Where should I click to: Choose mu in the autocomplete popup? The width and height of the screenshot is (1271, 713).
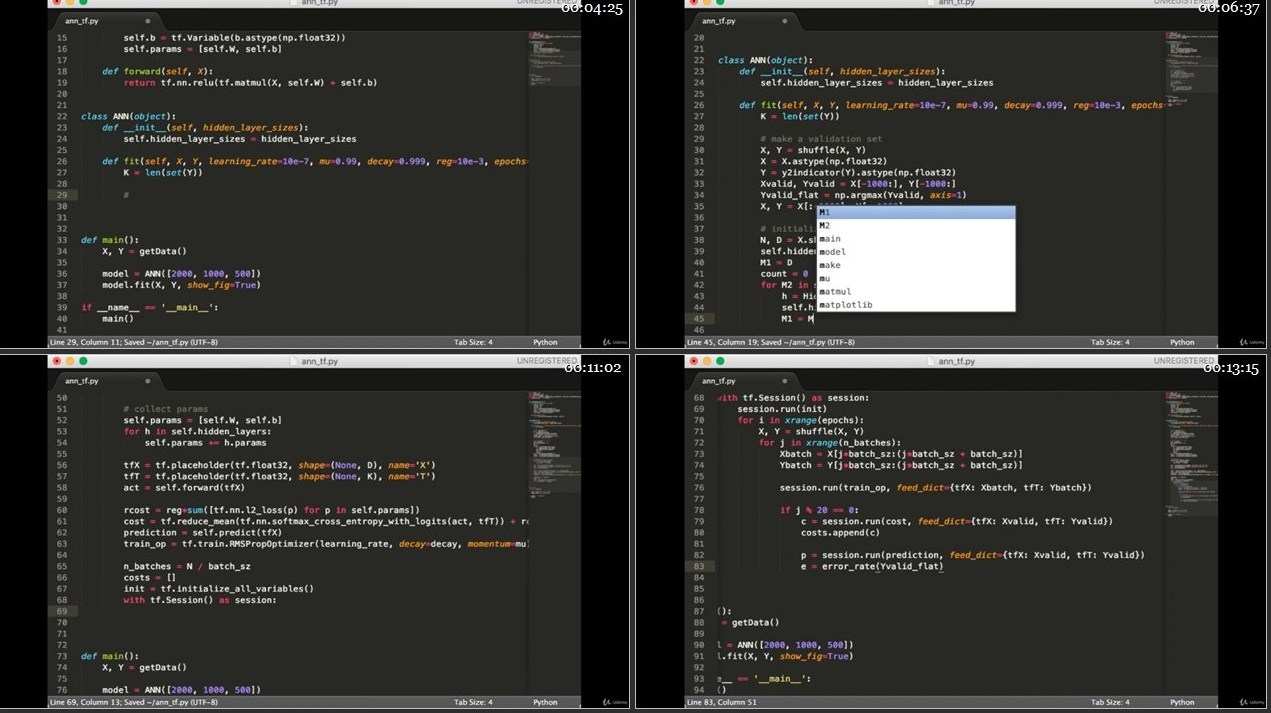pos(915,278)
